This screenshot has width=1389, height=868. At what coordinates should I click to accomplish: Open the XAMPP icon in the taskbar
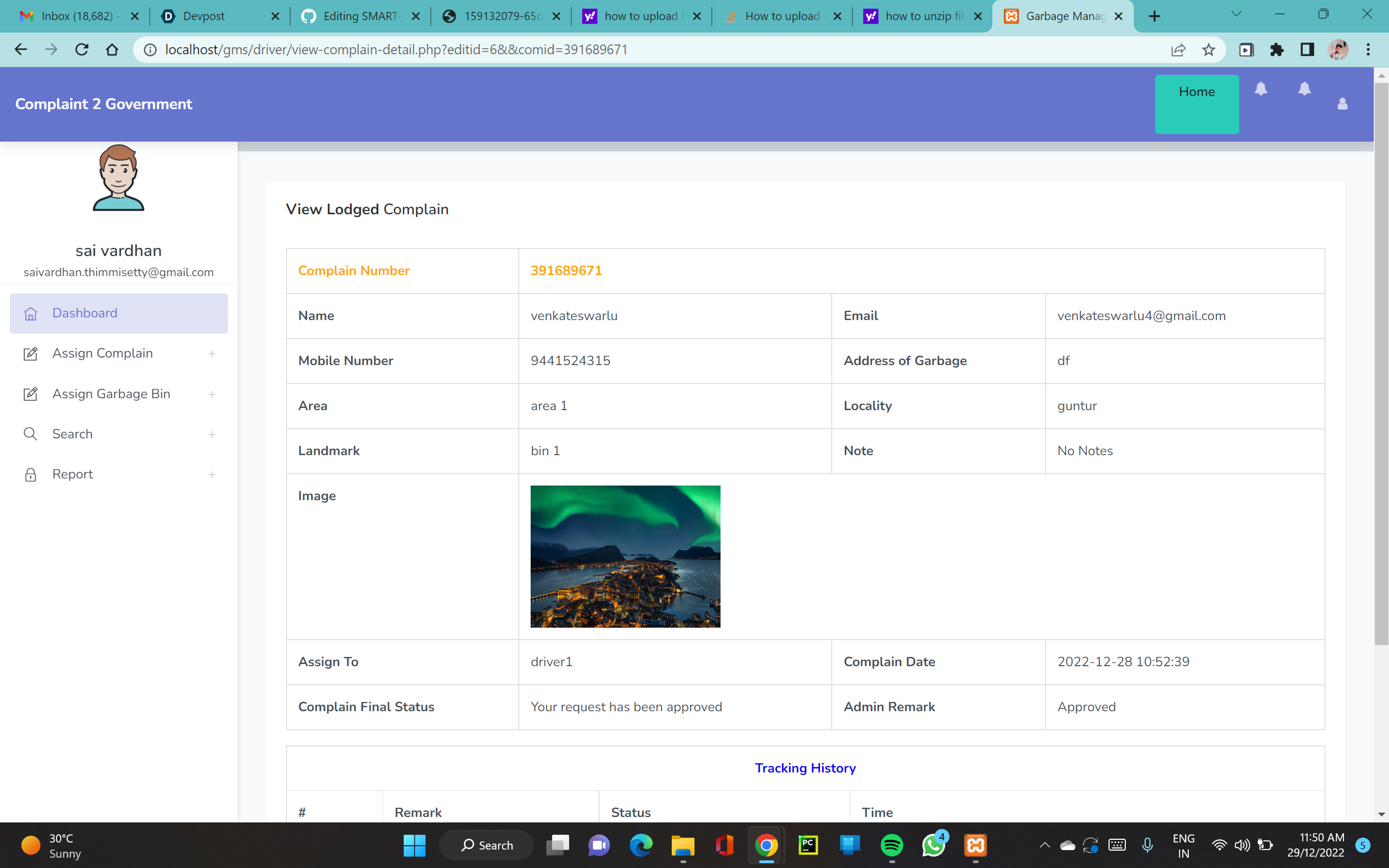point(975,845)
